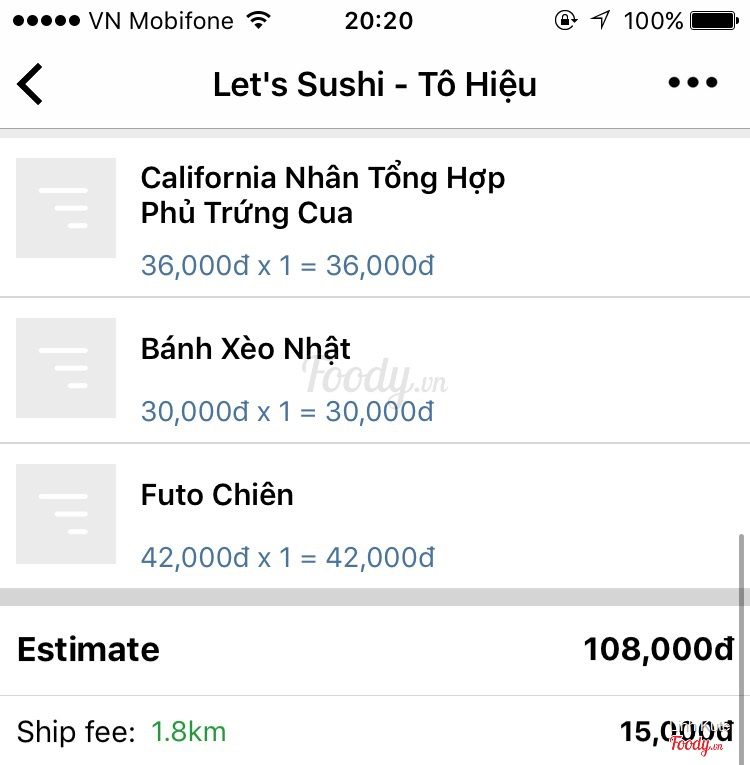
Task: Tap the 108,000đ estimate total
Action: 658,650
